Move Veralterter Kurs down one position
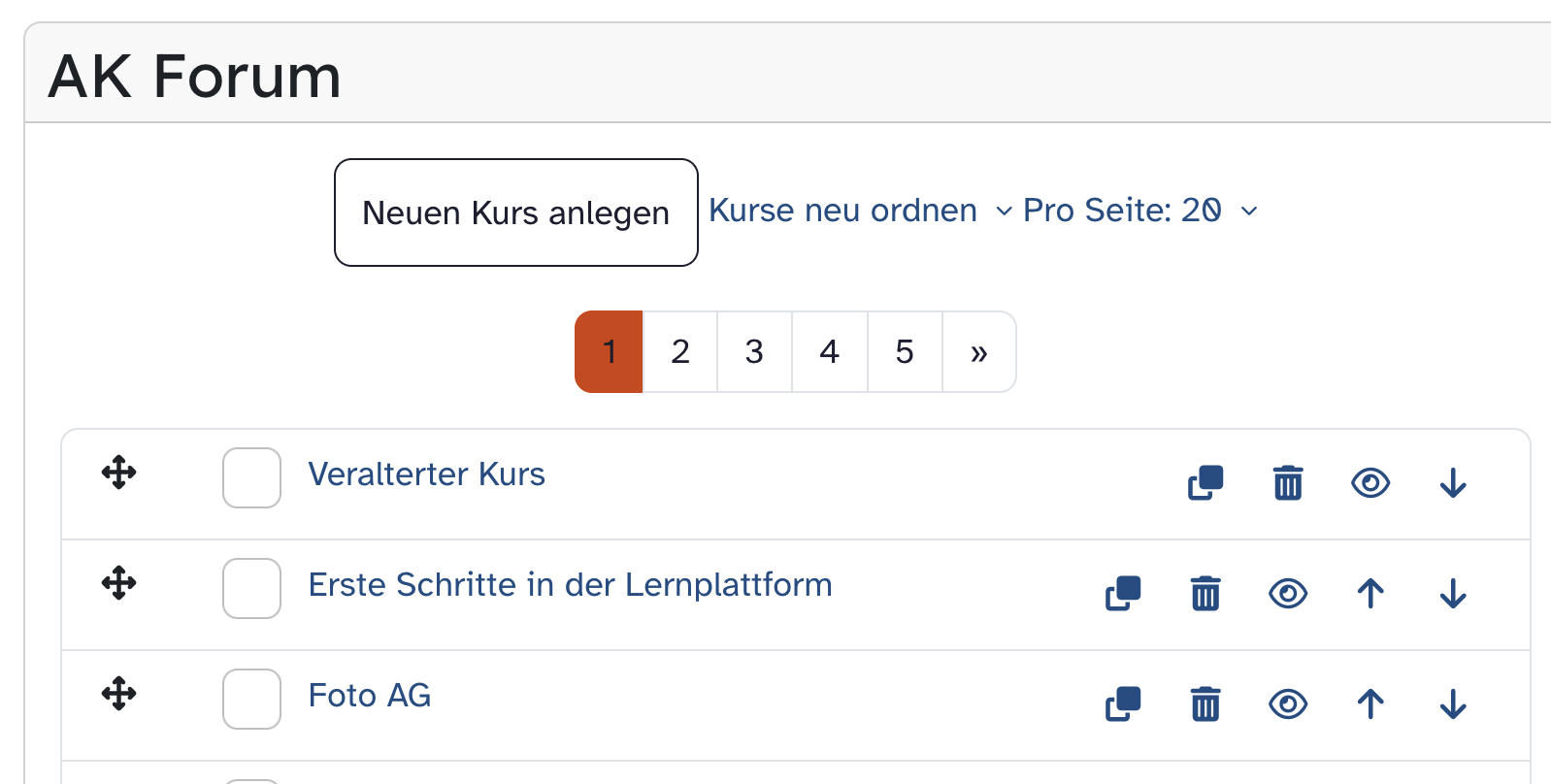 [x=1453, y=482]
